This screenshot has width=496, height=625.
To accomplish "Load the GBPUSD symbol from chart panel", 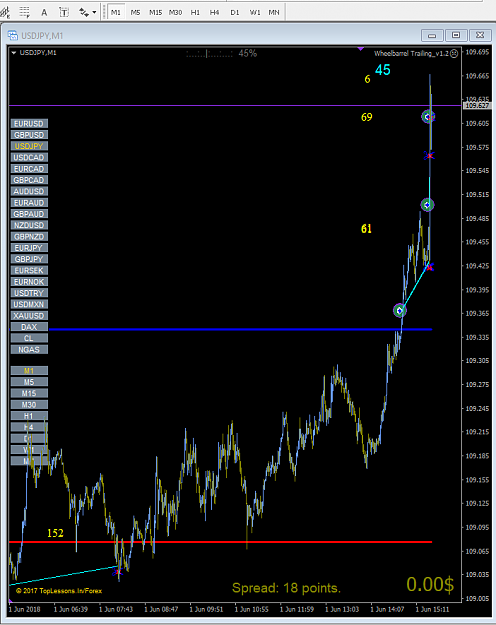I will (29, 135).
